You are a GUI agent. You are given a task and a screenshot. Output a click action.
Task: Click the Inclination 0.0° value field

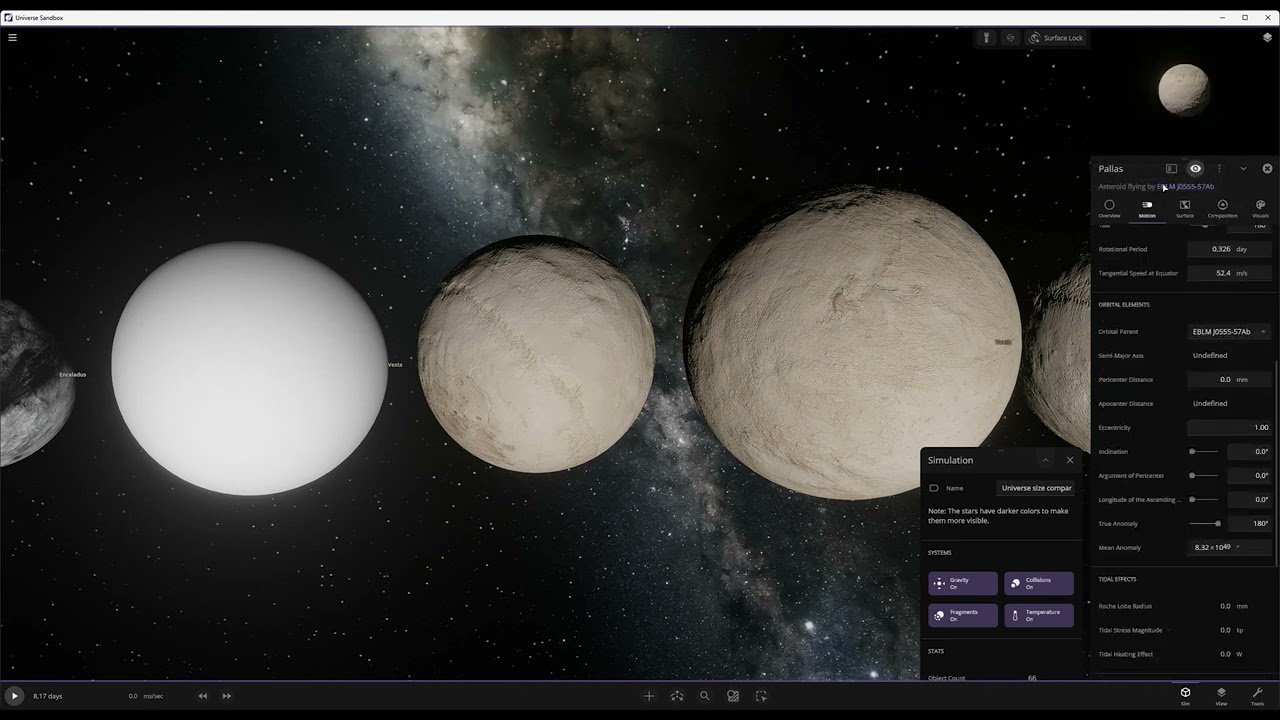(1249, 451)
